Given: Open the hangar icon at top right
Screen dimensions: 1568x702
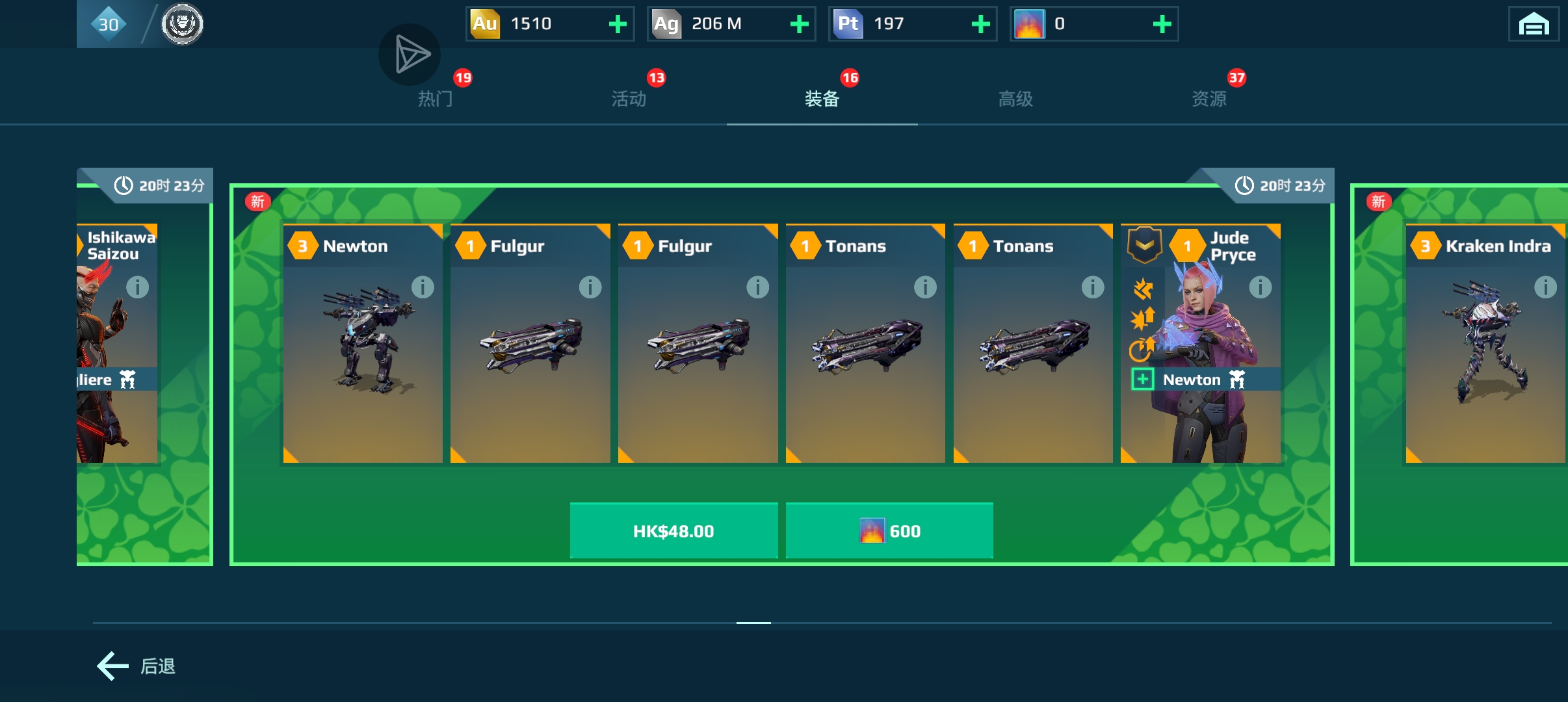Looking at the screenshot, I should pyautogui.click(x=1534, y=24).
